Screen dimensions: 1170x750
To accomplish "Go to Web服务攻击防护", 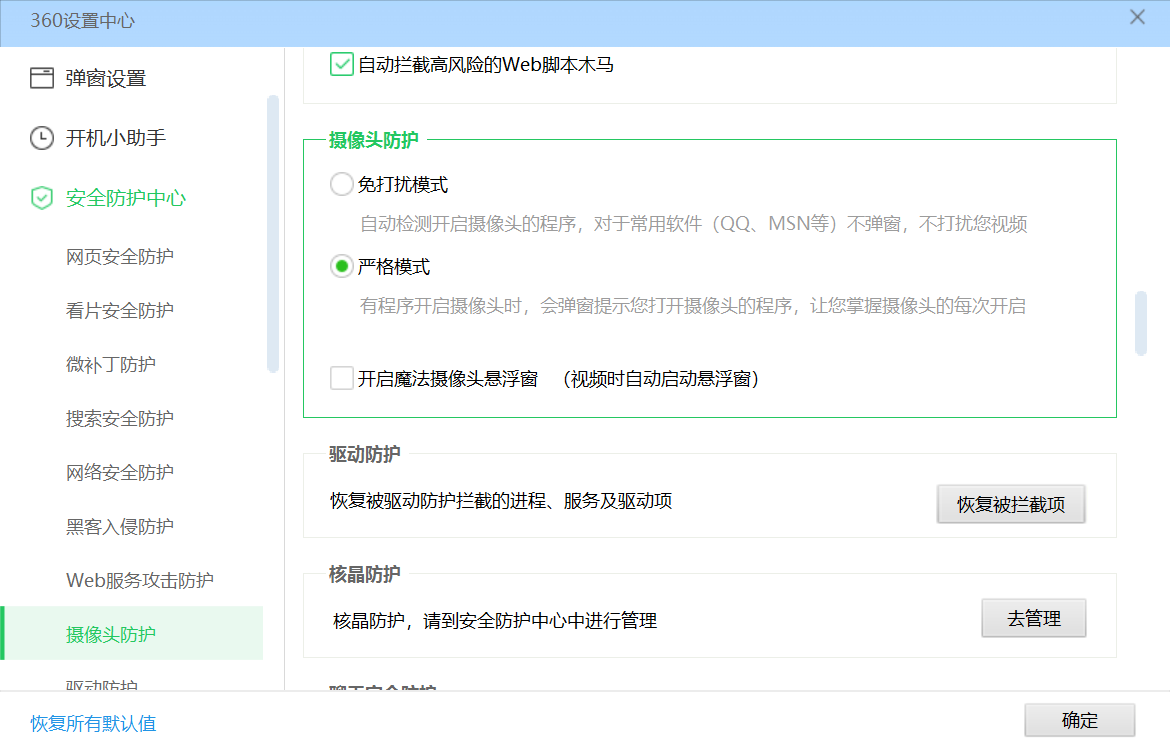I will [140, 580].
